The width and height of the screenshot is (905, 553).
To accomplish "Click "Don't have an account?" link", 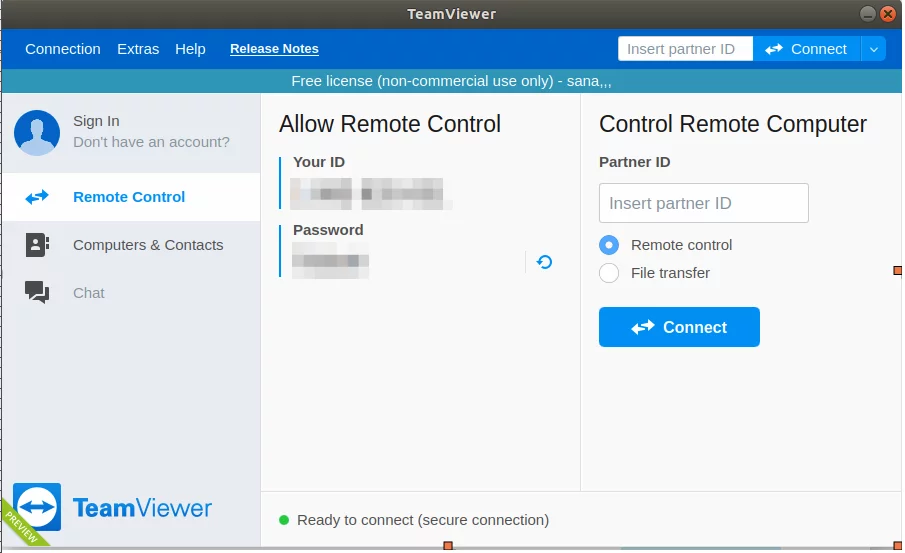I will coord(151,142).
